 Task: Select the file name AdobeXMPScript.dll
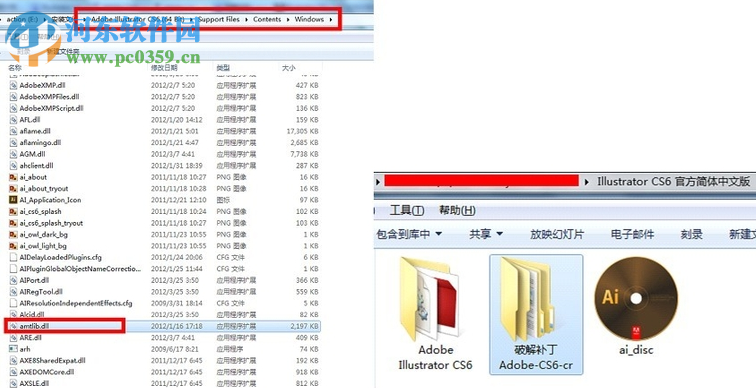(51, 108)
